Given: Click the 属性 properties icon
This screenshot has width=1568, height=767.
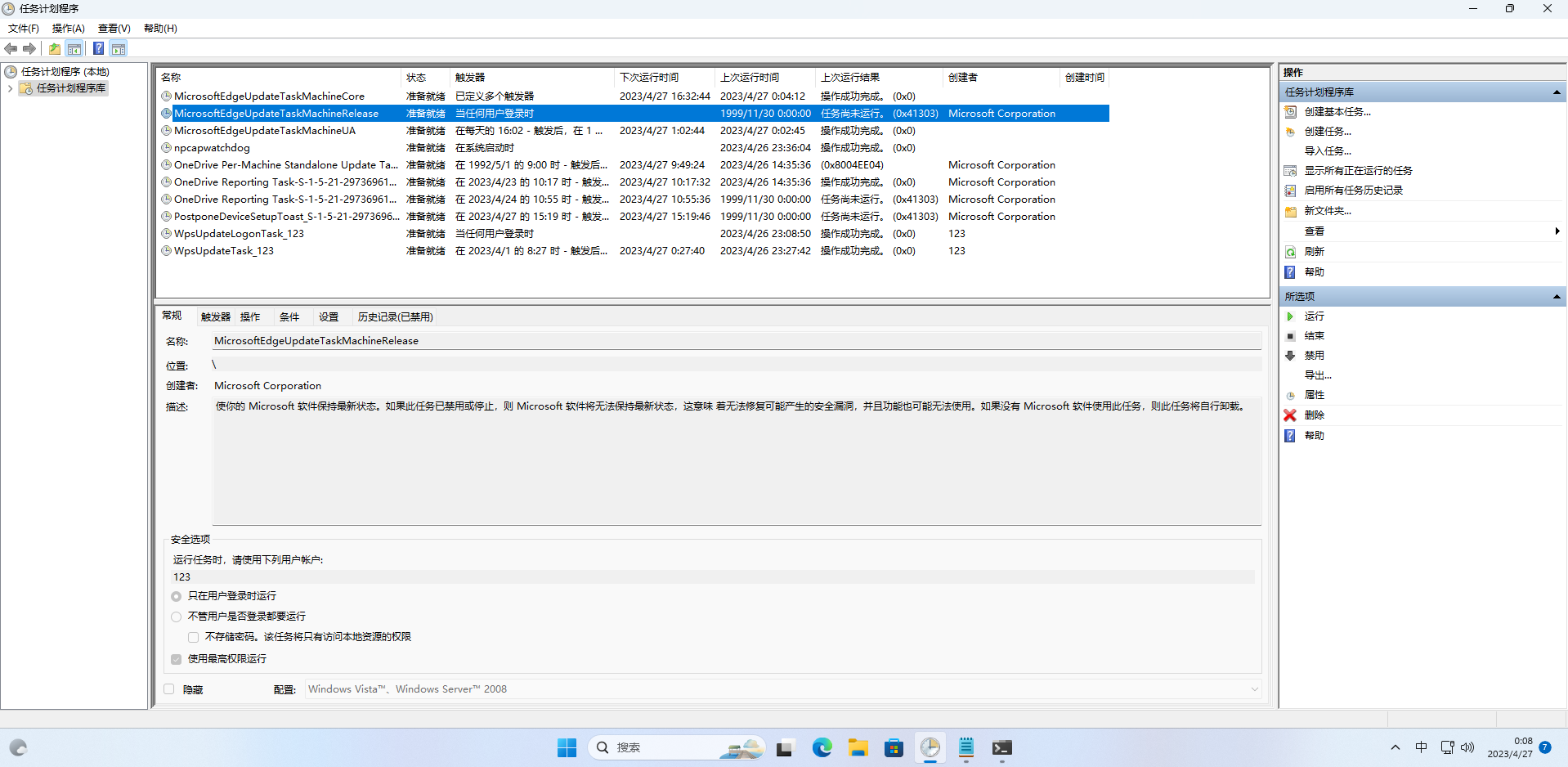Looking at the screenshot, I should [x=1291, y=395].
